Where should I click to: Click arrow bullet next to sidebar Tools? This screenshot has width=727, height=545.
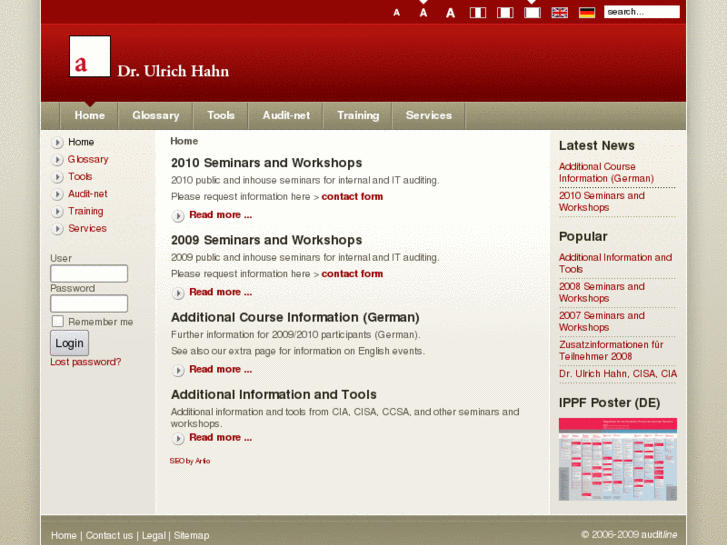tap(57, 177)
